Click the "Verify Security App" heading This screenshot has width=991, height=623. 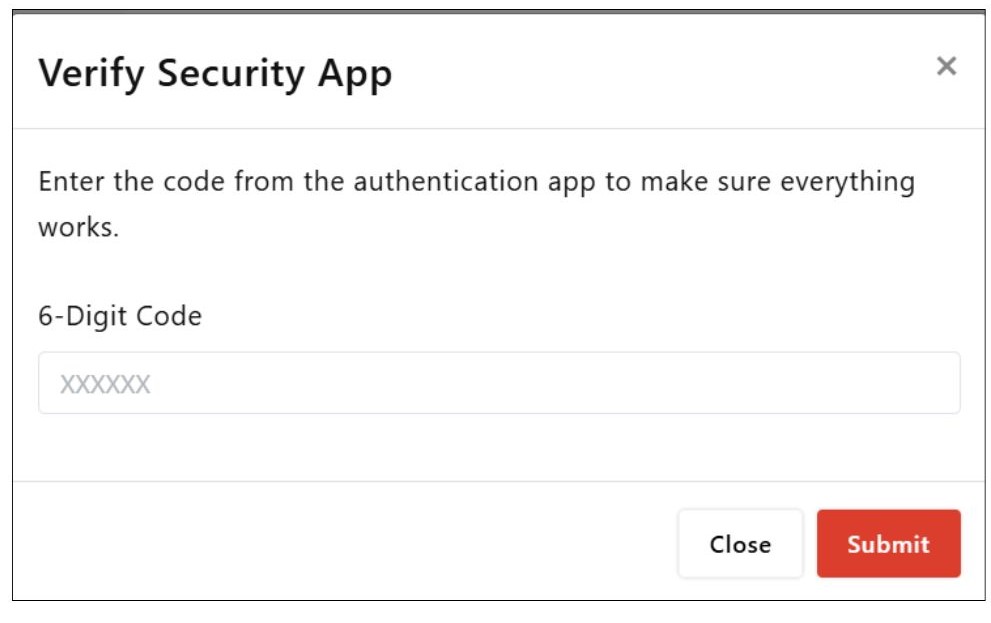(215, 74)
